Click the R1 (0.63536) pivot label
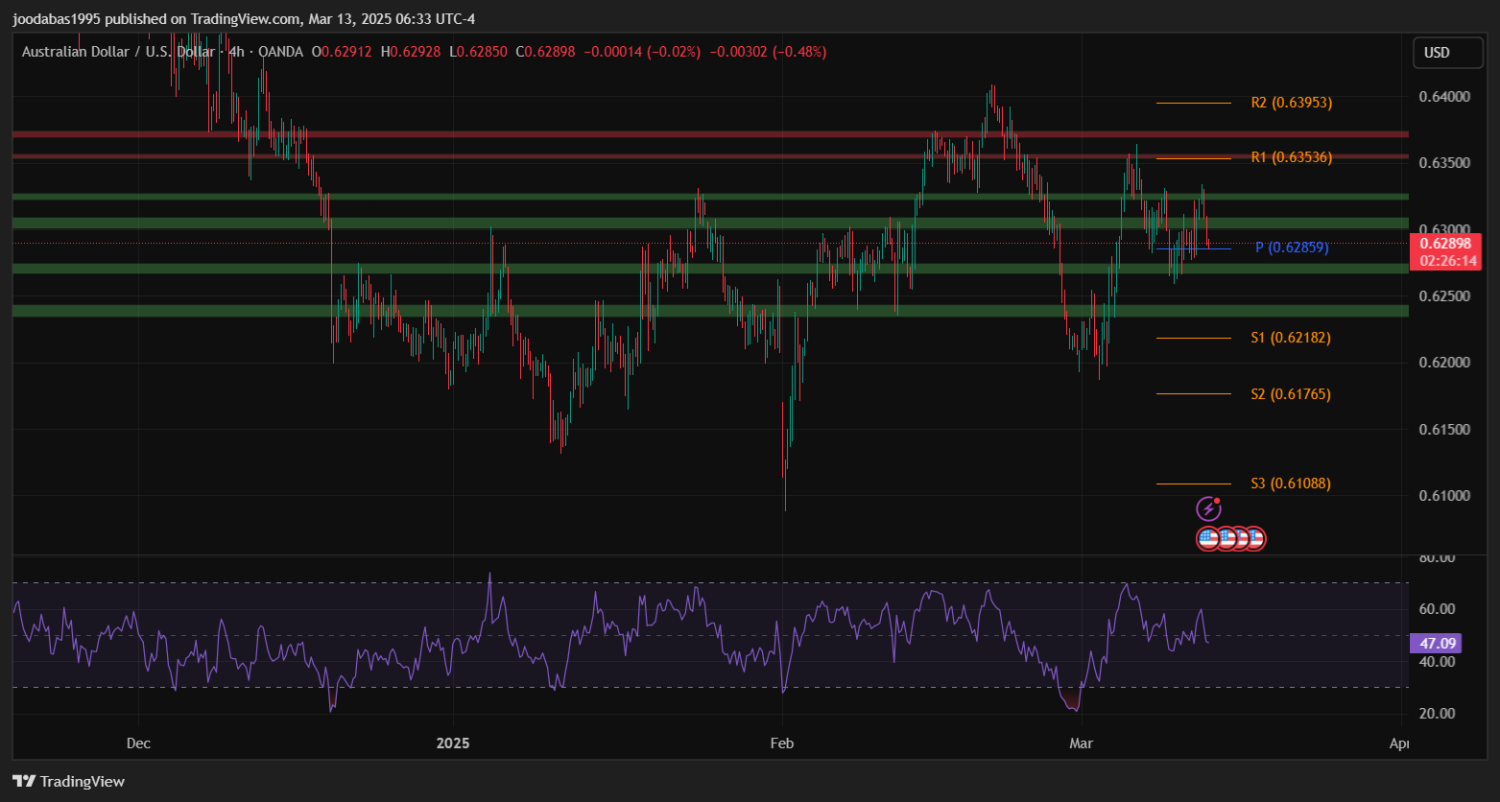The image size is (1500, 802). point(1291,157)
